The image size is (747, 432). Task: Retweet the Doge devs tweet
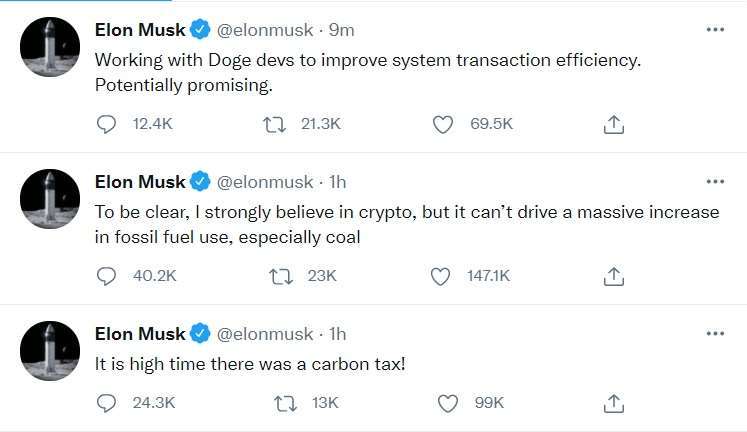(274, 124)
